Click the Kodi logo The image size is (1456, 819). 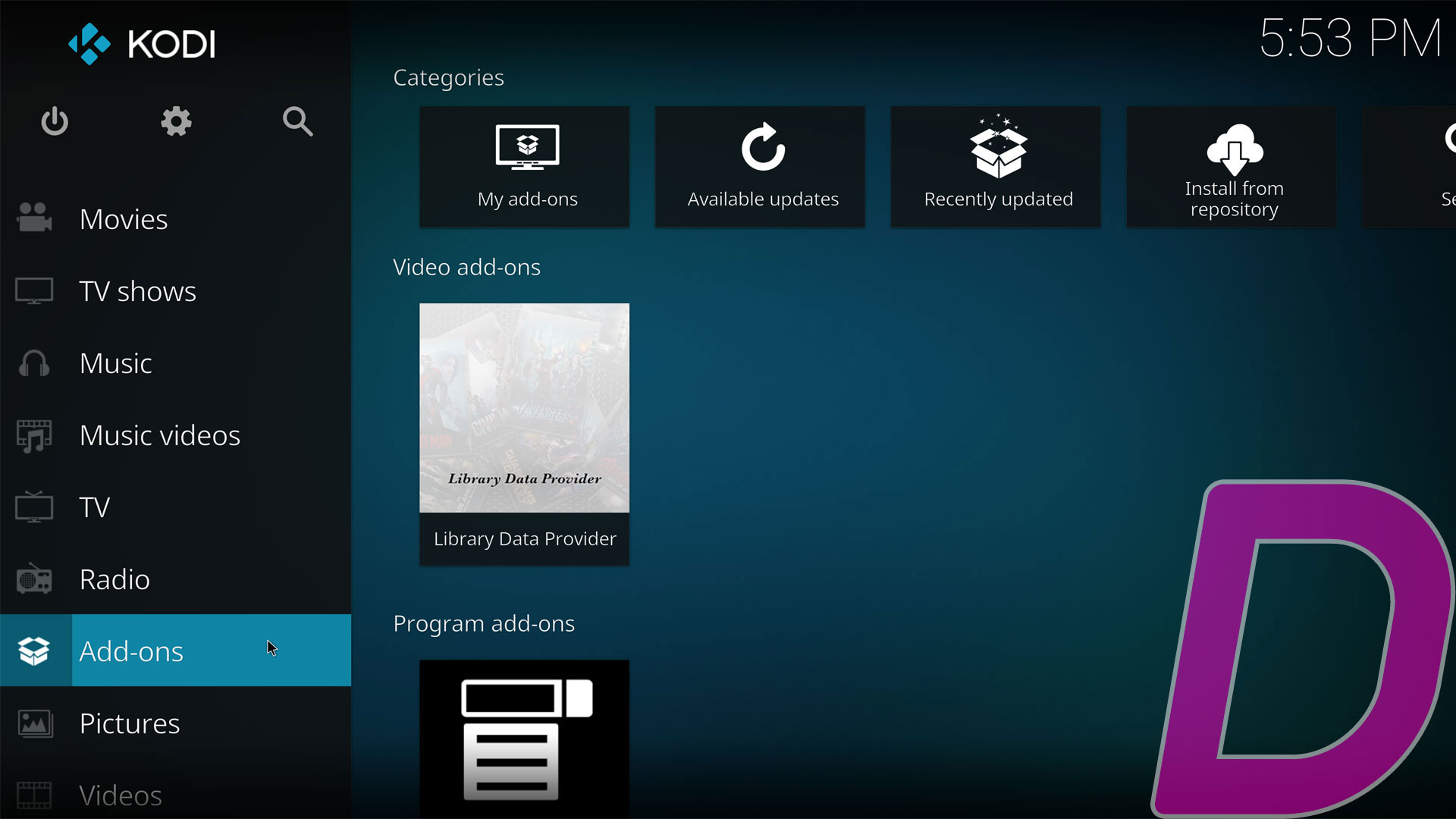coord(143,44)
